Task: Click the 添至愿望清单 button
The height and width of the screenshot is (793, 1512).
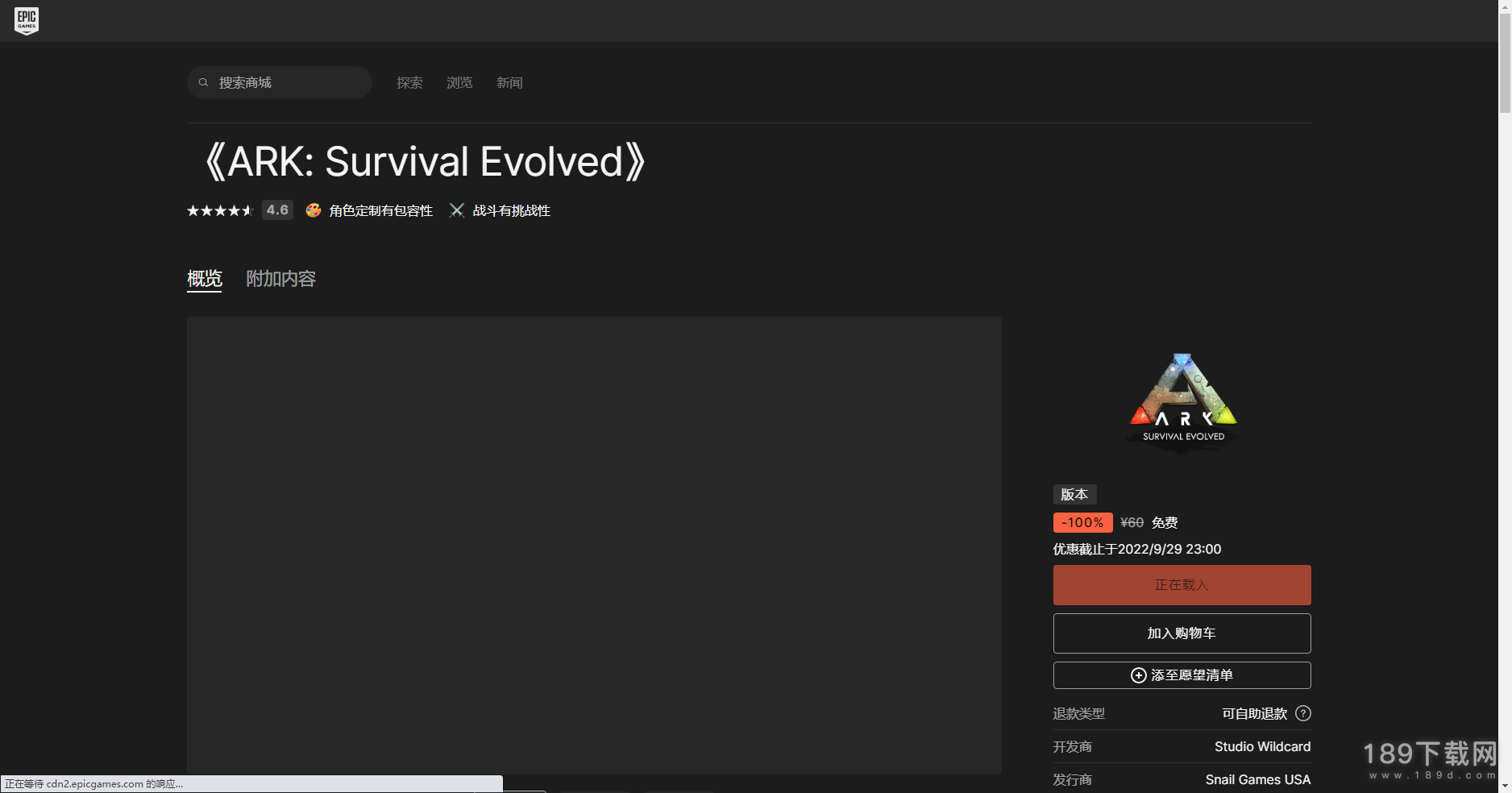Action: click(1182, 675)
